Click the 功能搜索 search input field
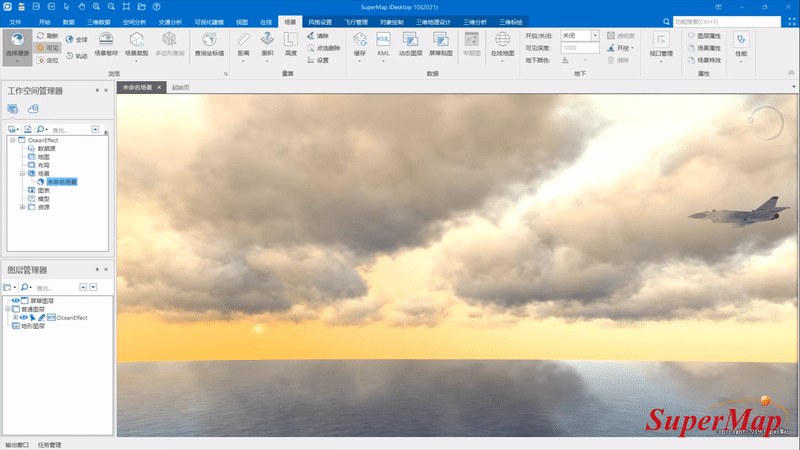The height and width of the screenshot is (450, 800). click(x=727, y=21)
